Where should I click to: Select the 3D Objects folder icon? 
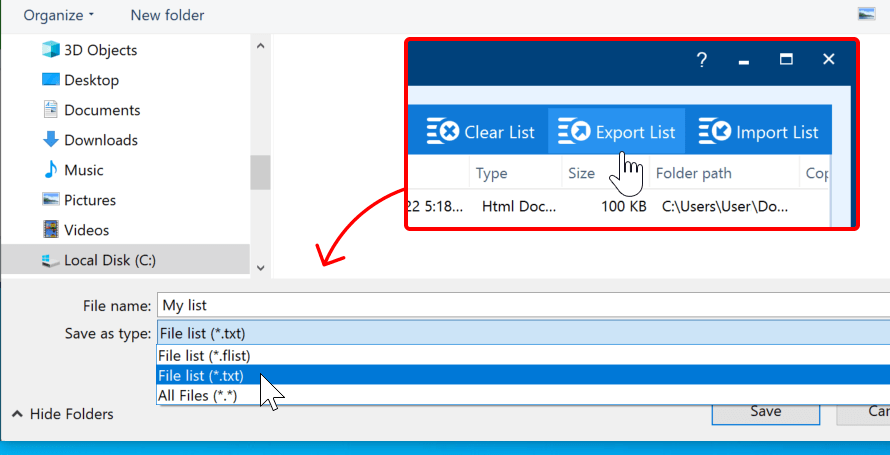point(51,50)
